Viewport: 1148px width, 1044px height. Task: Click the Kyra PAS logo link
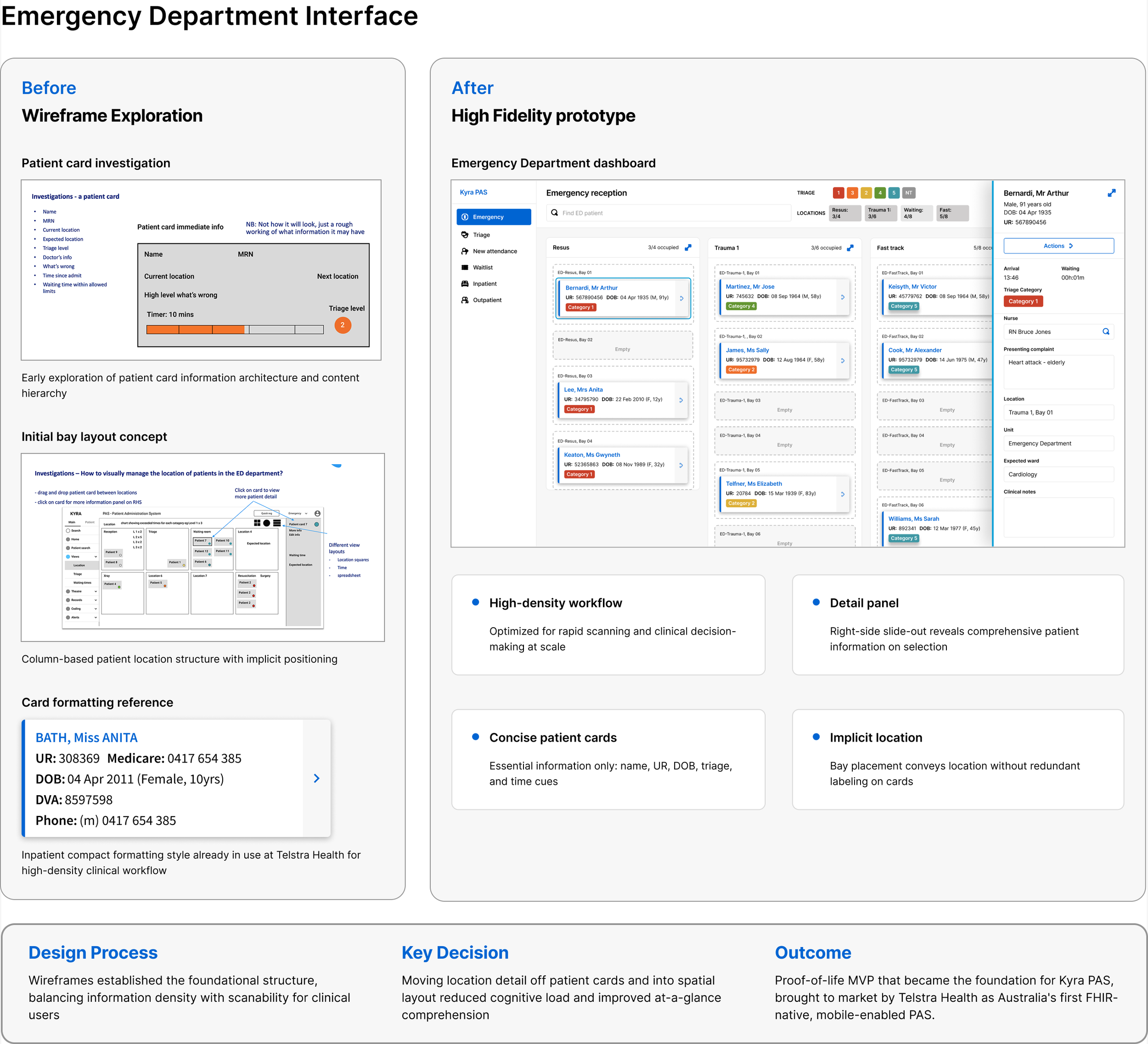click(x=473, y=192)
